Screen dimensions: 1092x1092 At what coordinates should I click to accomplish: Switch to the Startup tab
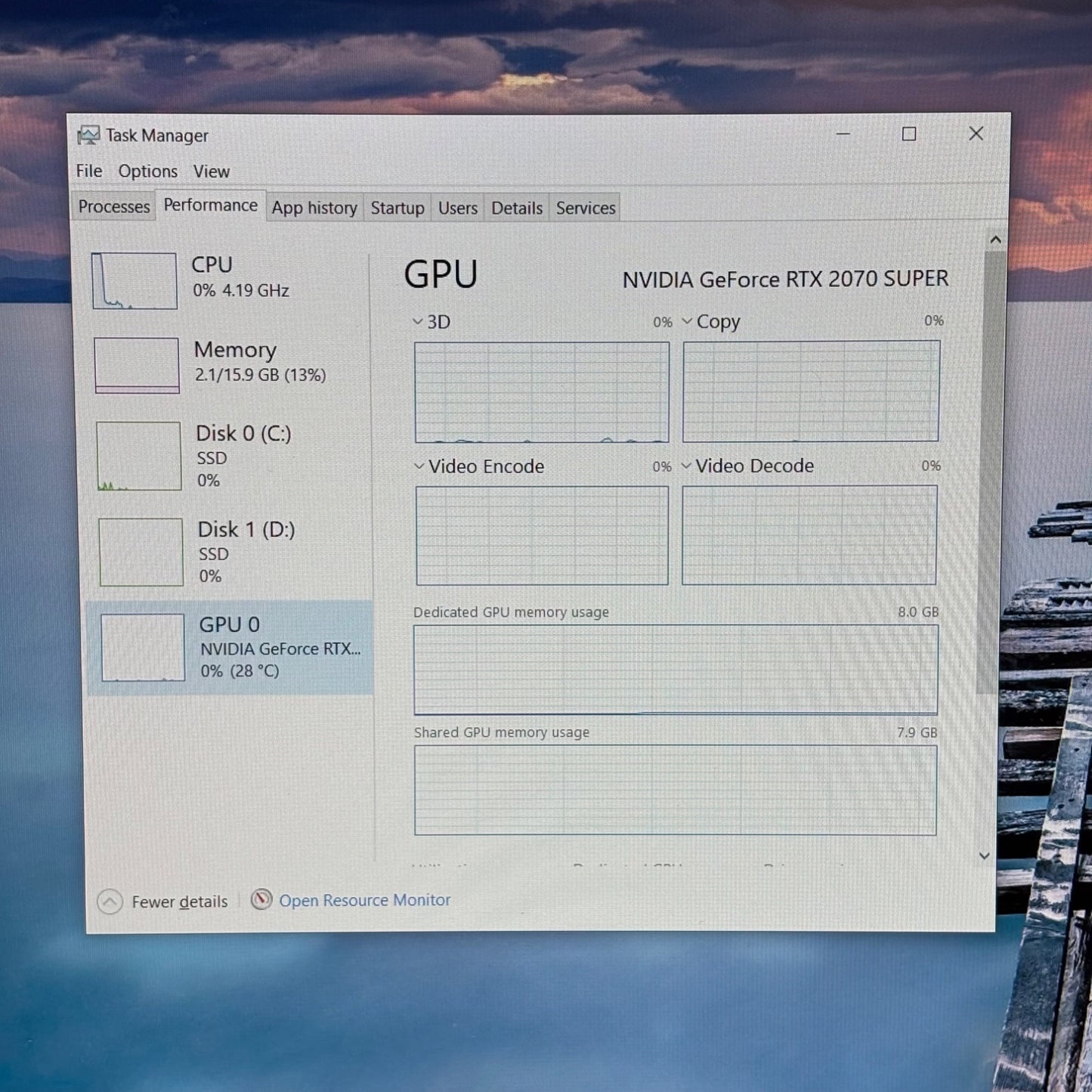[398, 208]
